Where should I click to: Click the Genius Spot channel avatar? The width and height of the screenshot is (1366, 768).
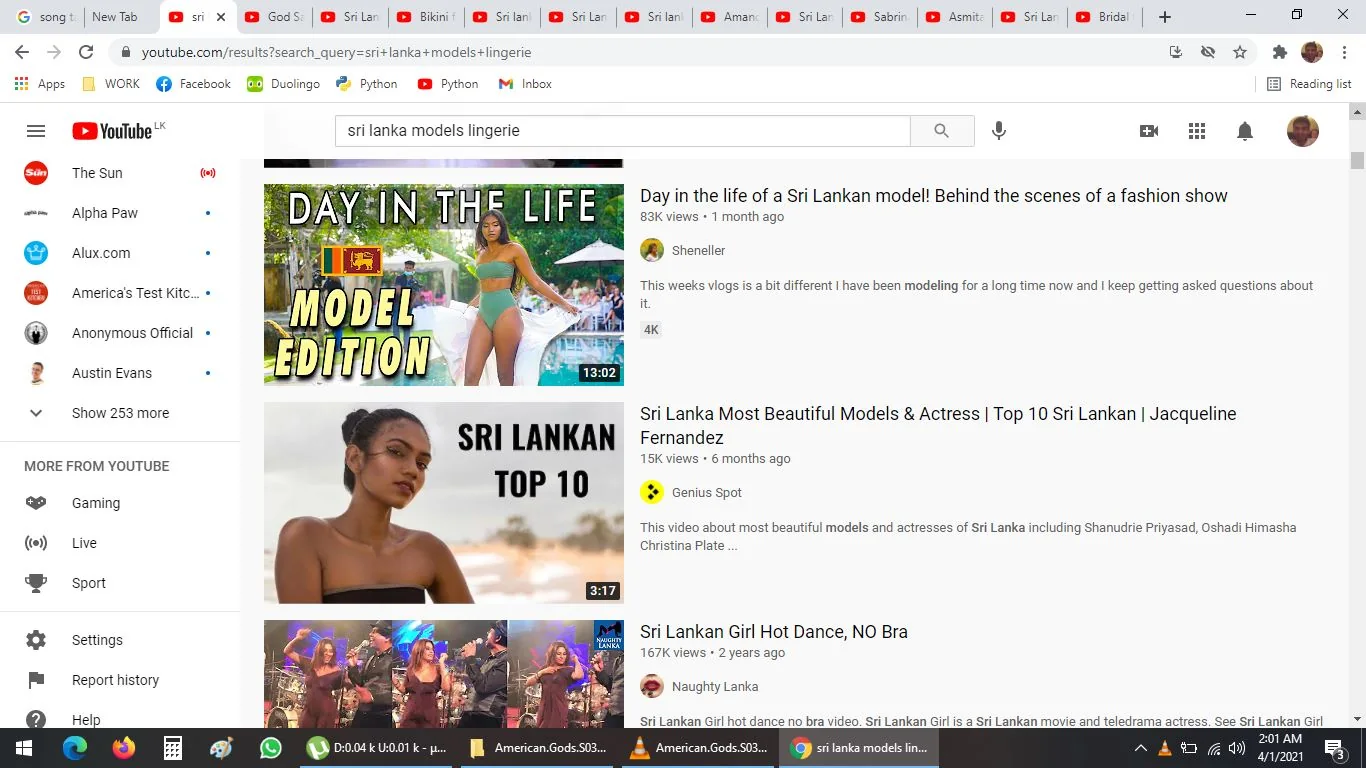(x=652, y=492)
